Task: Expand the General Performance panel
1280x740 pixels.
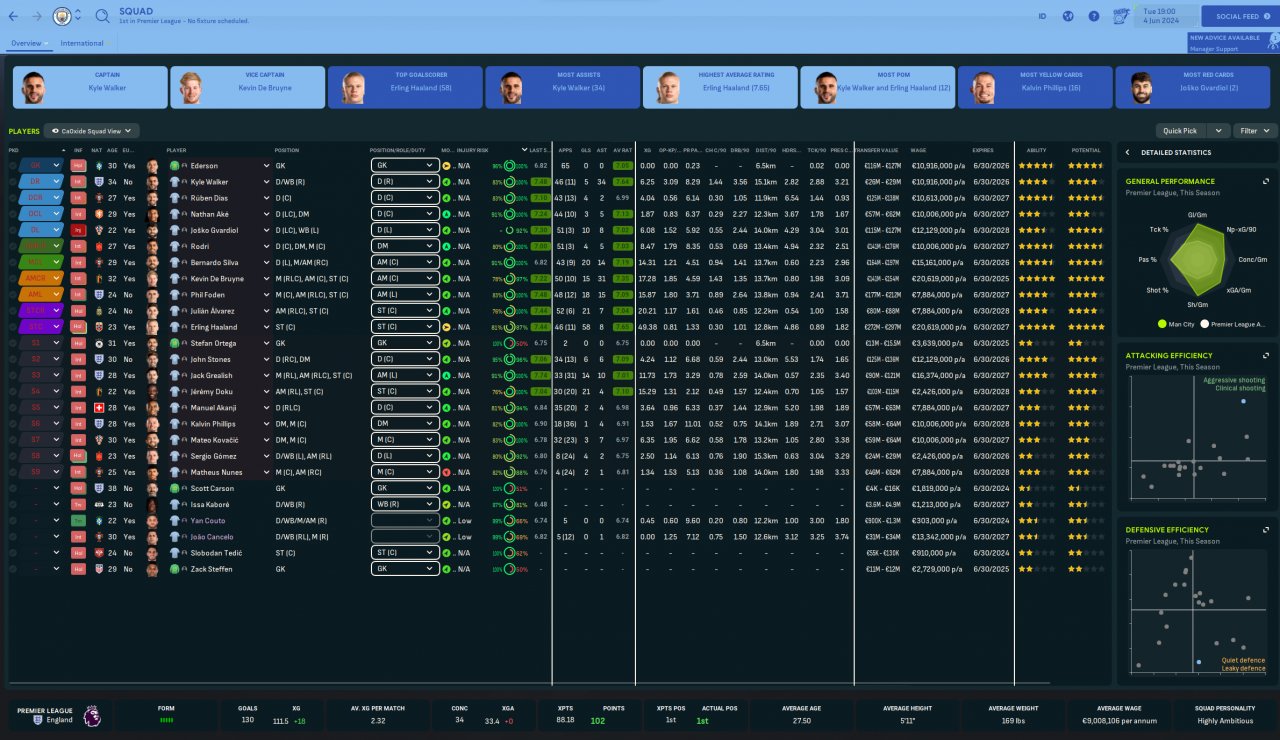Action: pos(1266,182)
